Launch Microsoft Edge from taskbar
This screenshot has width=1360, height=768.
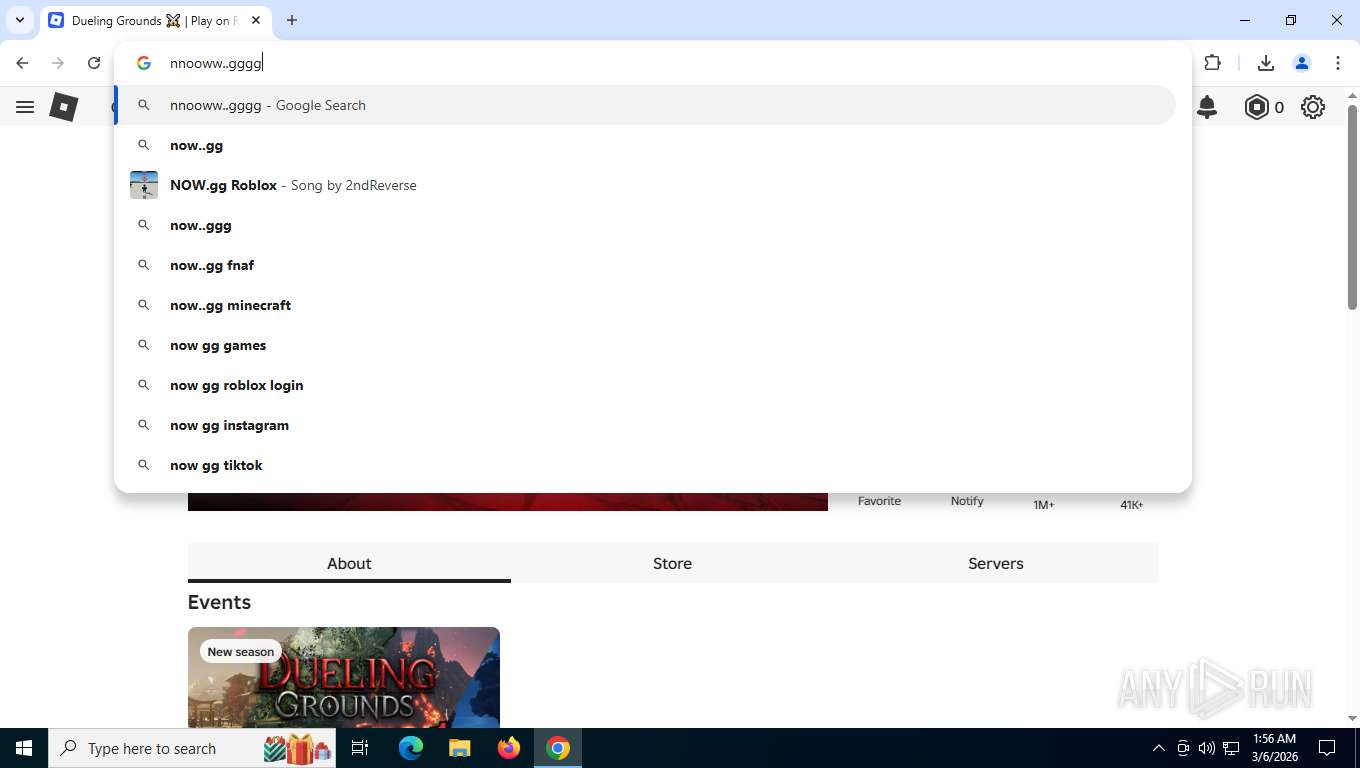[x=411, y=748]
